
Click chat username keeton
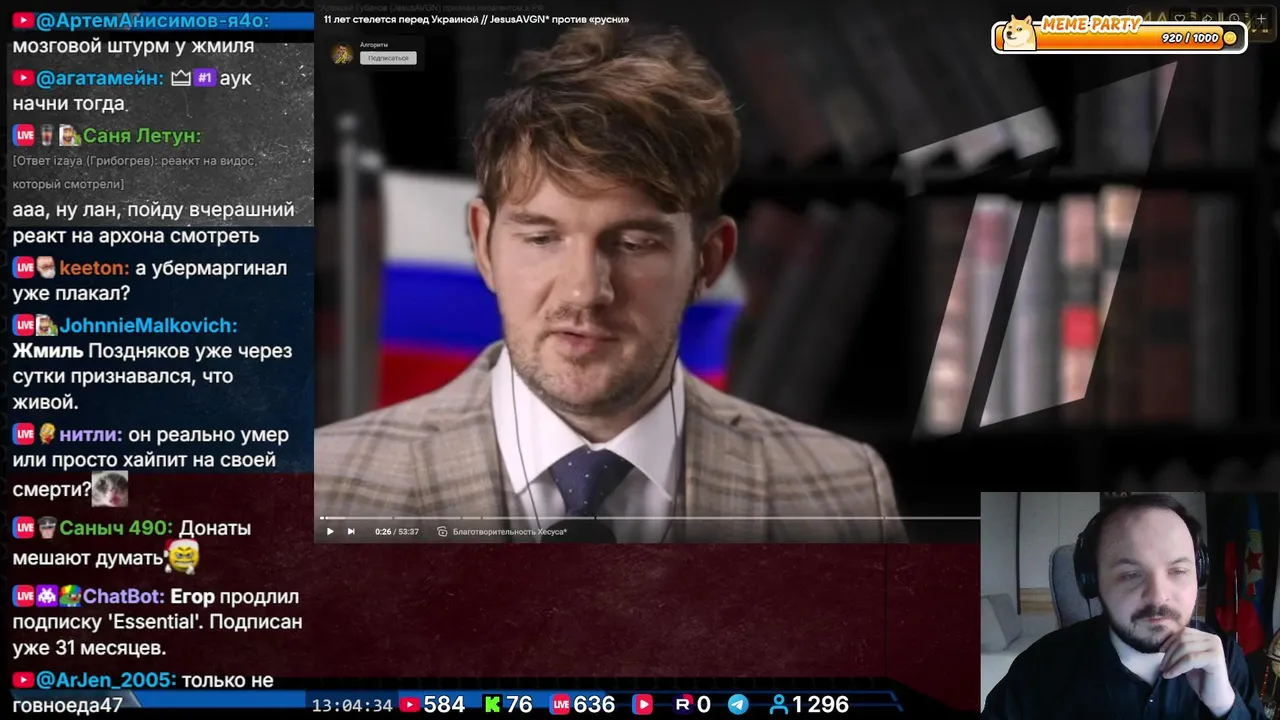pyautogui.click(x=94, y=268)
